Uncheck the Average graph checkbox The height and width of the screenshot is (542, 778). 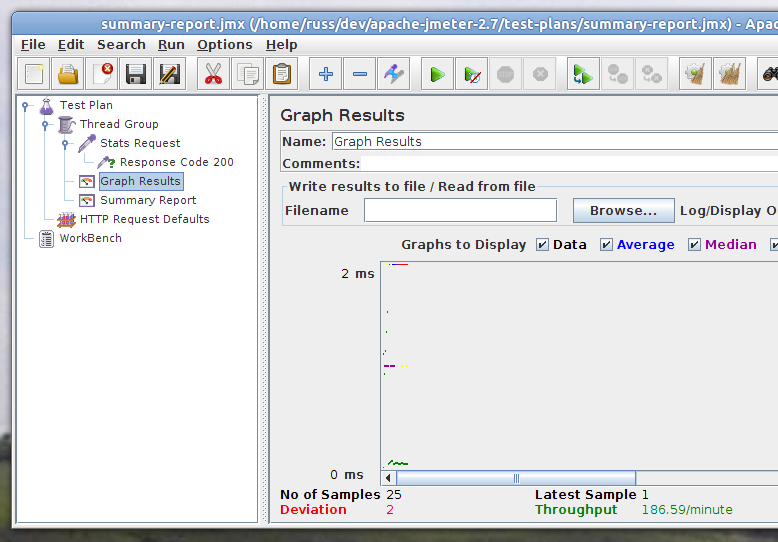click(606, 244)
